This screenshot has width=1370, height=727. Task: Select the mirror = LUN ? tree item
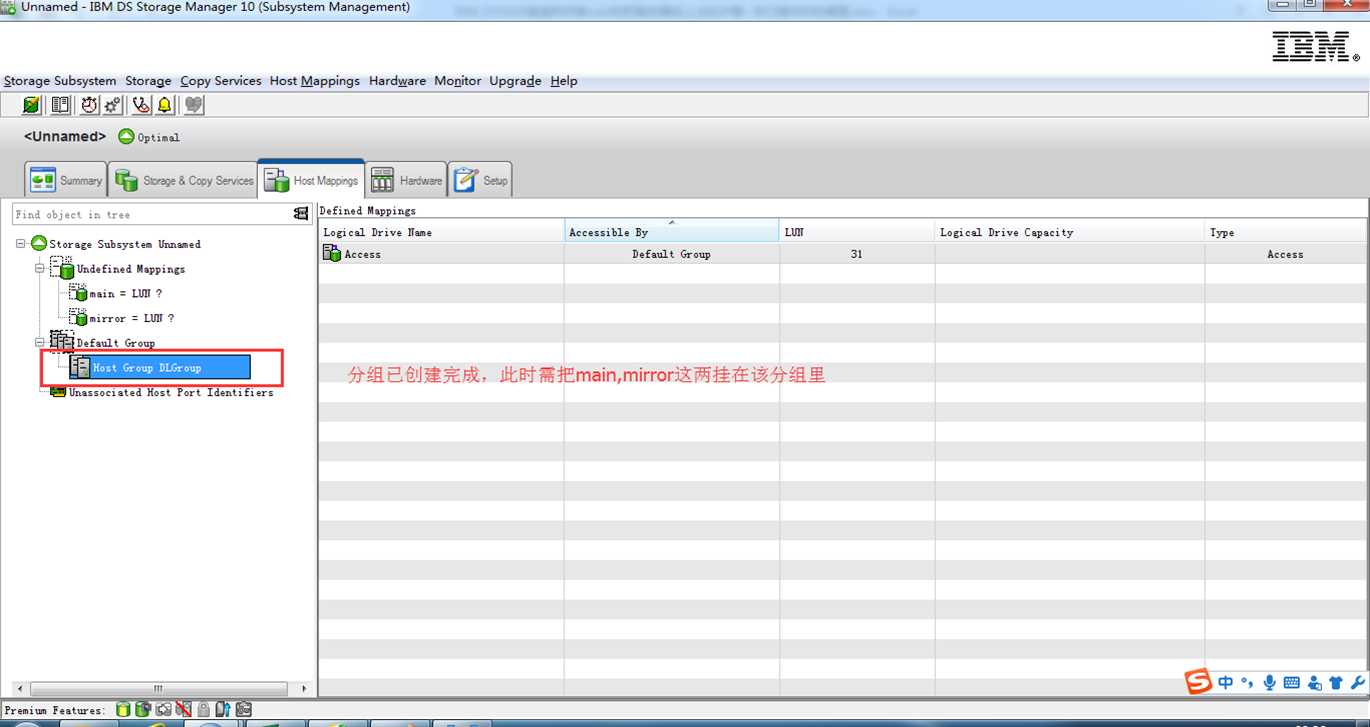pyautogui.click(x=132, y=318)
